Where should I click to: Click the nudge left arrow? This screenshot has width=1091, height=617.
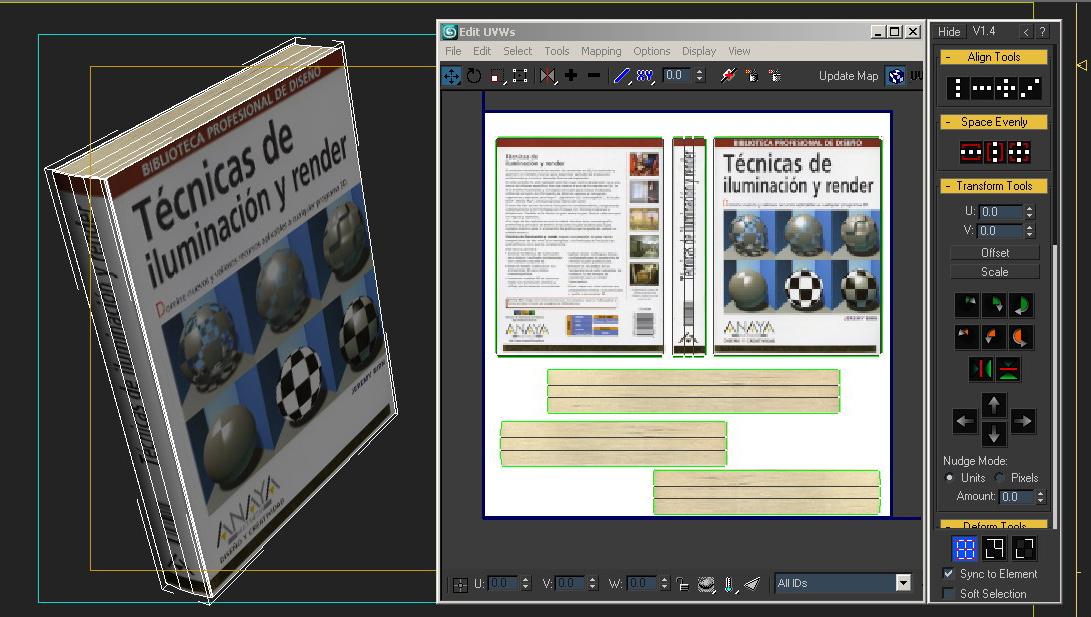coord(965,420)
